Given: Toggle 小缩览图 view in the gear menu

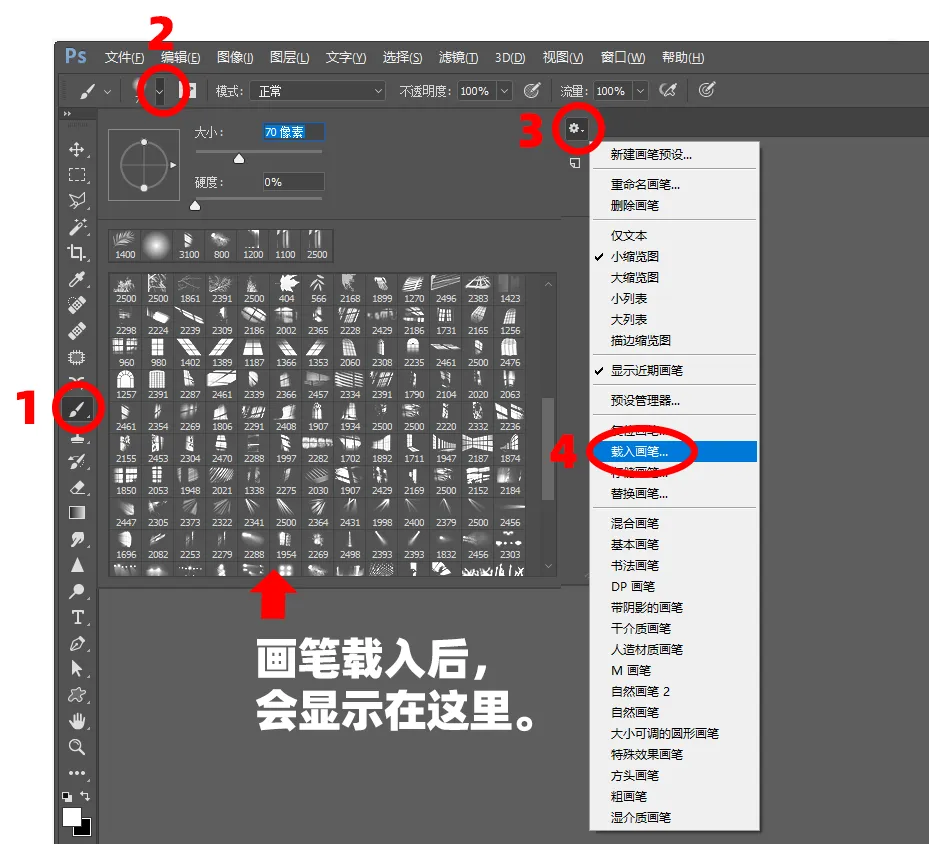Looking at the screenshot, I should pos(650,256).
